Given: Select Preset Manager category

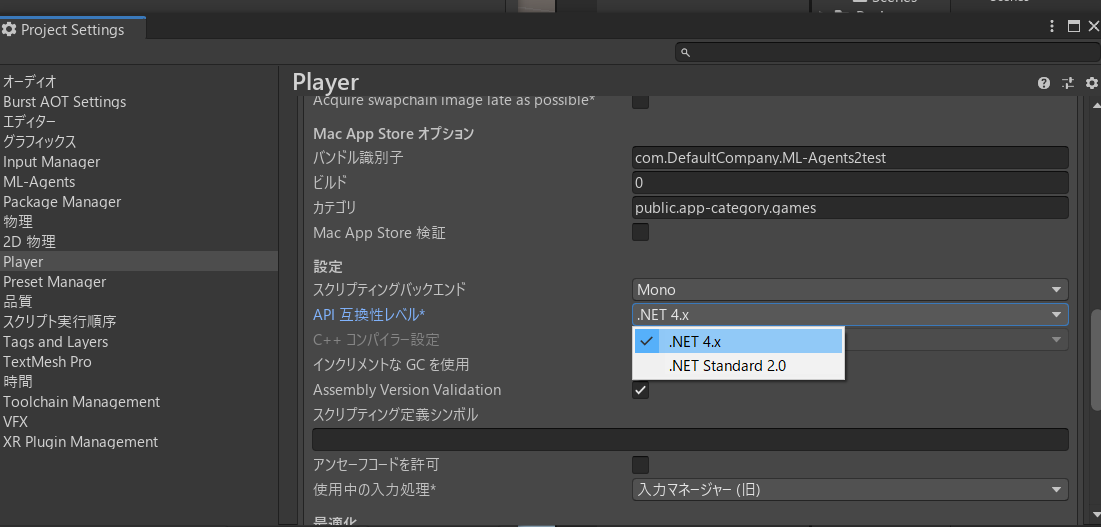Looking at the screenshot, I should (x=139, y=281).
